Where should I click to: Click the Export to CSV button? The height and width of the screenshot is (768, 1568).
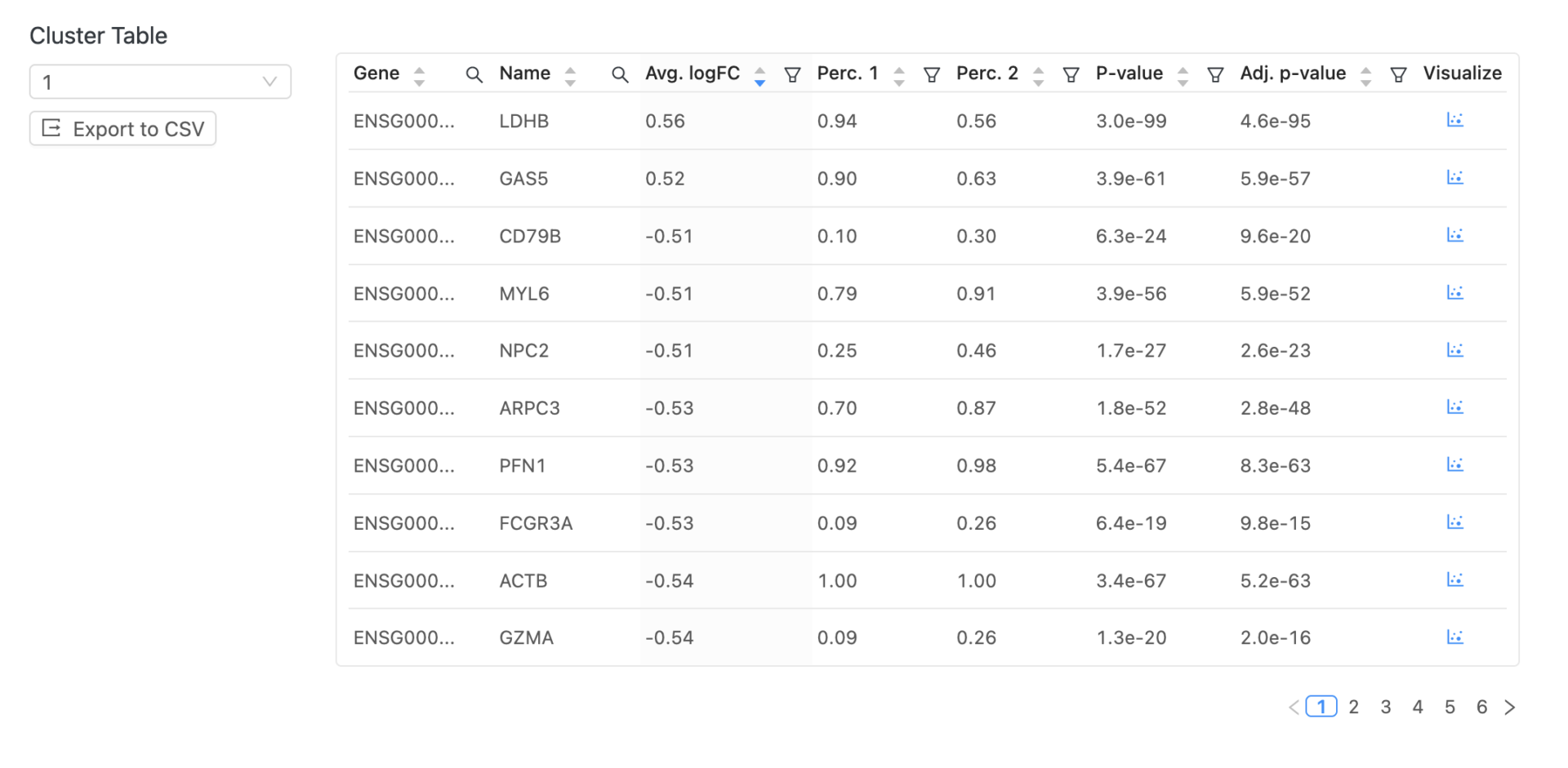(122, 129)
